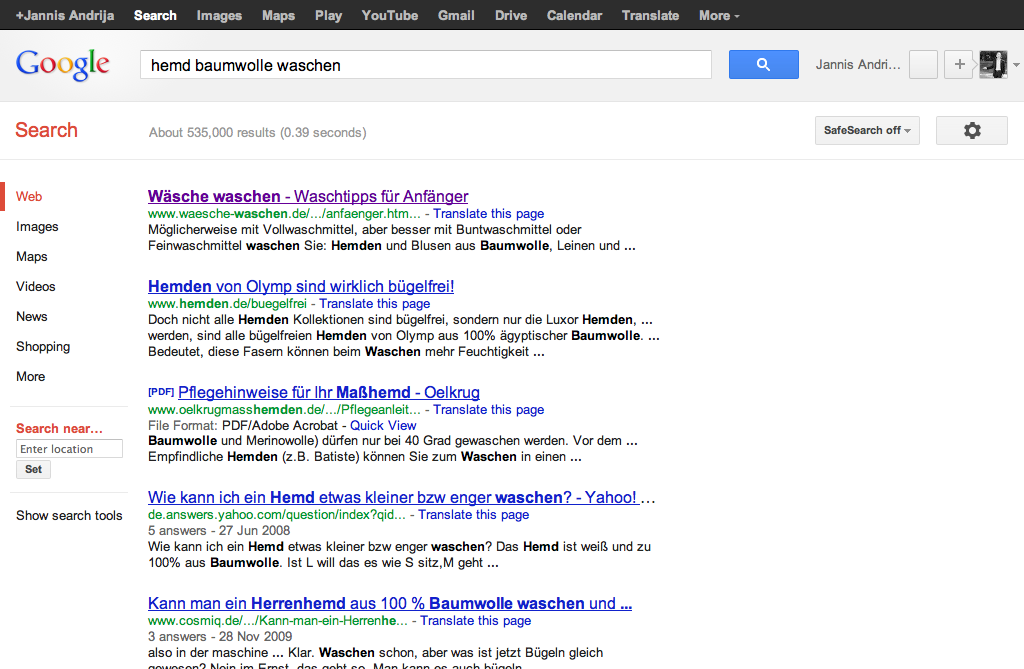Screen dimensions: 1024x669
Task: Expand the account dropdown arrow
Action: 1016,65
